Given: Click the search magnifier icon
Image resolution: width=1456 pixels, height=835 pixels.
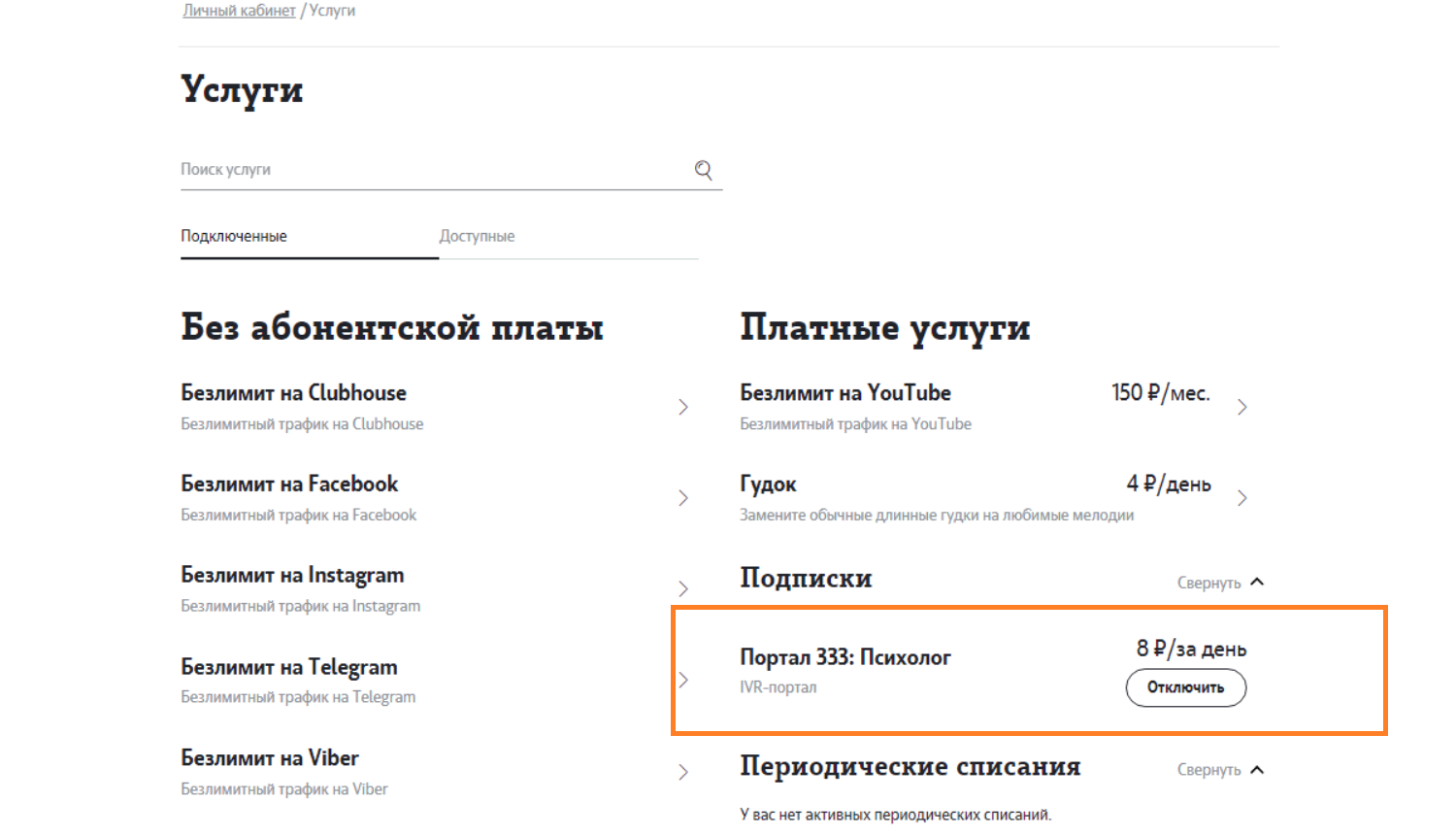Looking at the screenshot, I should pyautogui.click(x=704, y=170).
